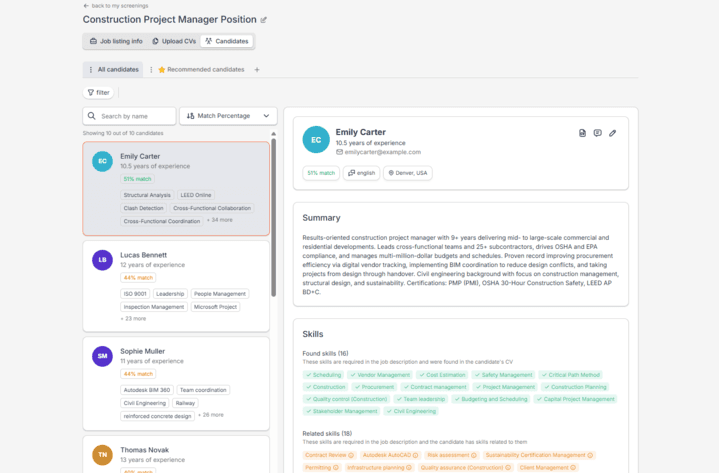This screenshot has width=719, height=473.
Task: Open options dots beside All candidates
Action: click(90, 70)
